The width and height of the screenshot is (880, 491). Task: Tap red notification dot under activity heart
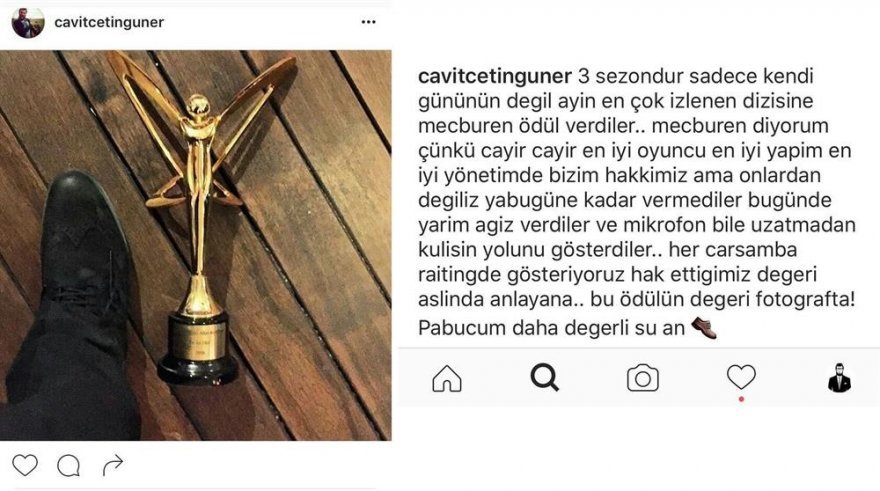tap(741, 399)
